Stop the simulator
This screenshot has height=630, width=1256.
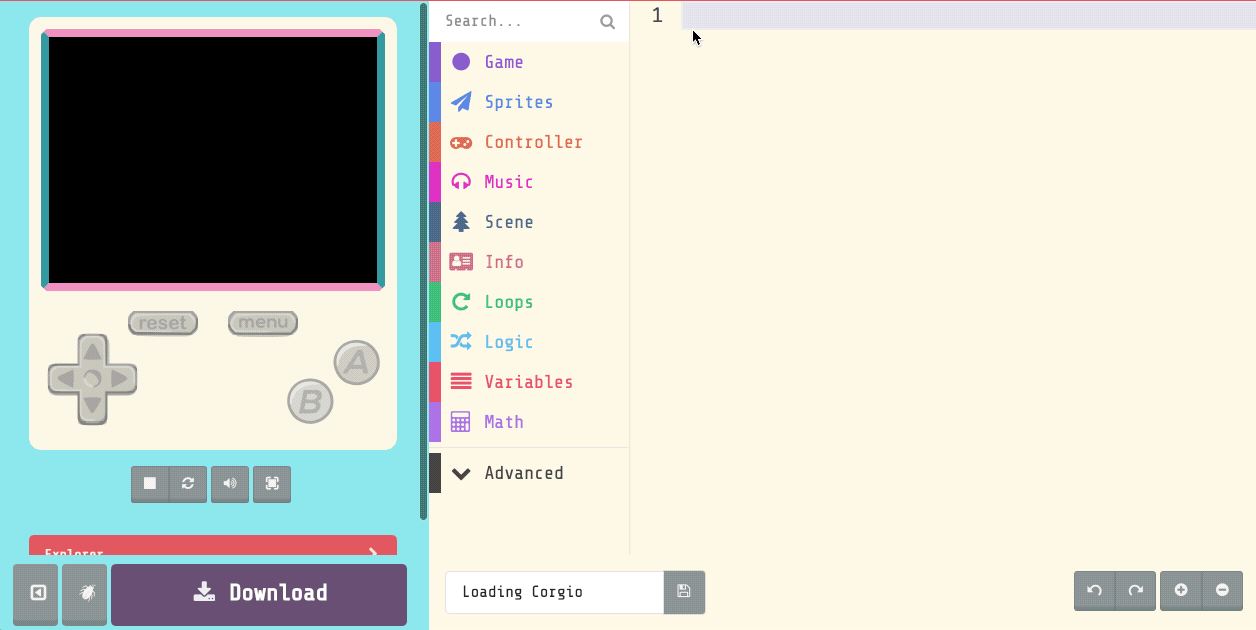150,484
